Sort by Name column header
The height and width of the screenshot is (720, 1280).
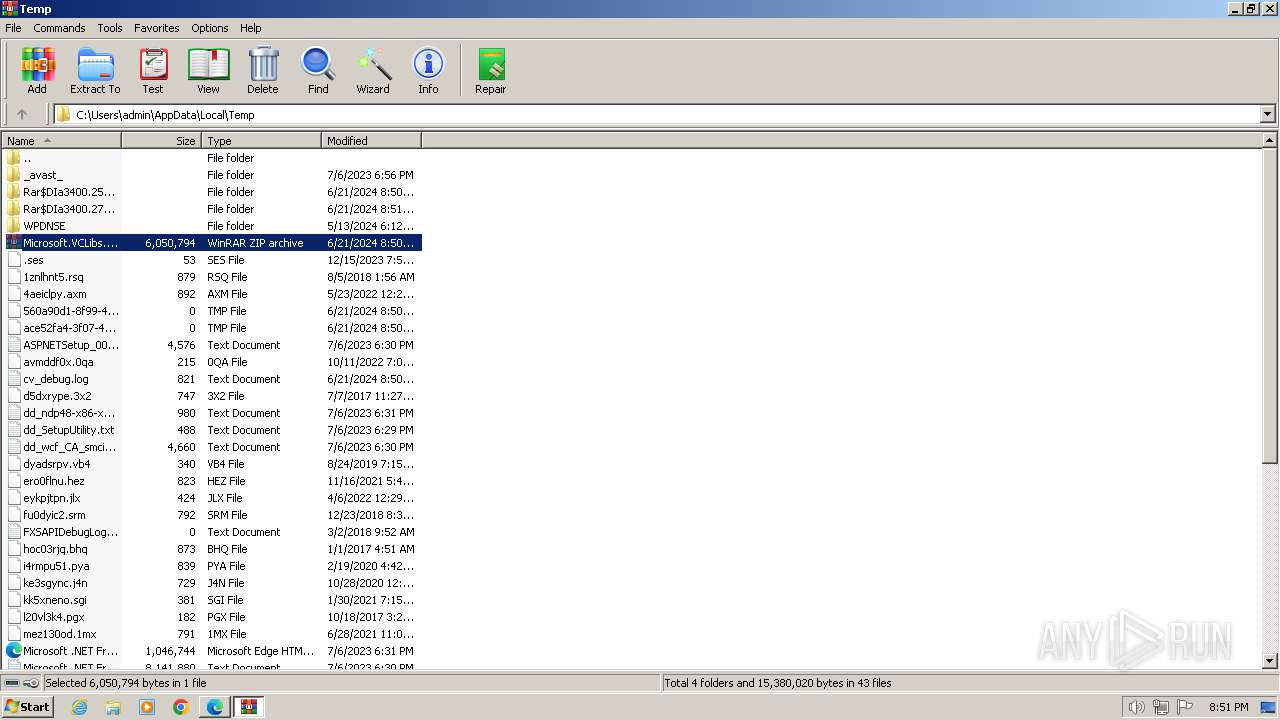(61, 141)
